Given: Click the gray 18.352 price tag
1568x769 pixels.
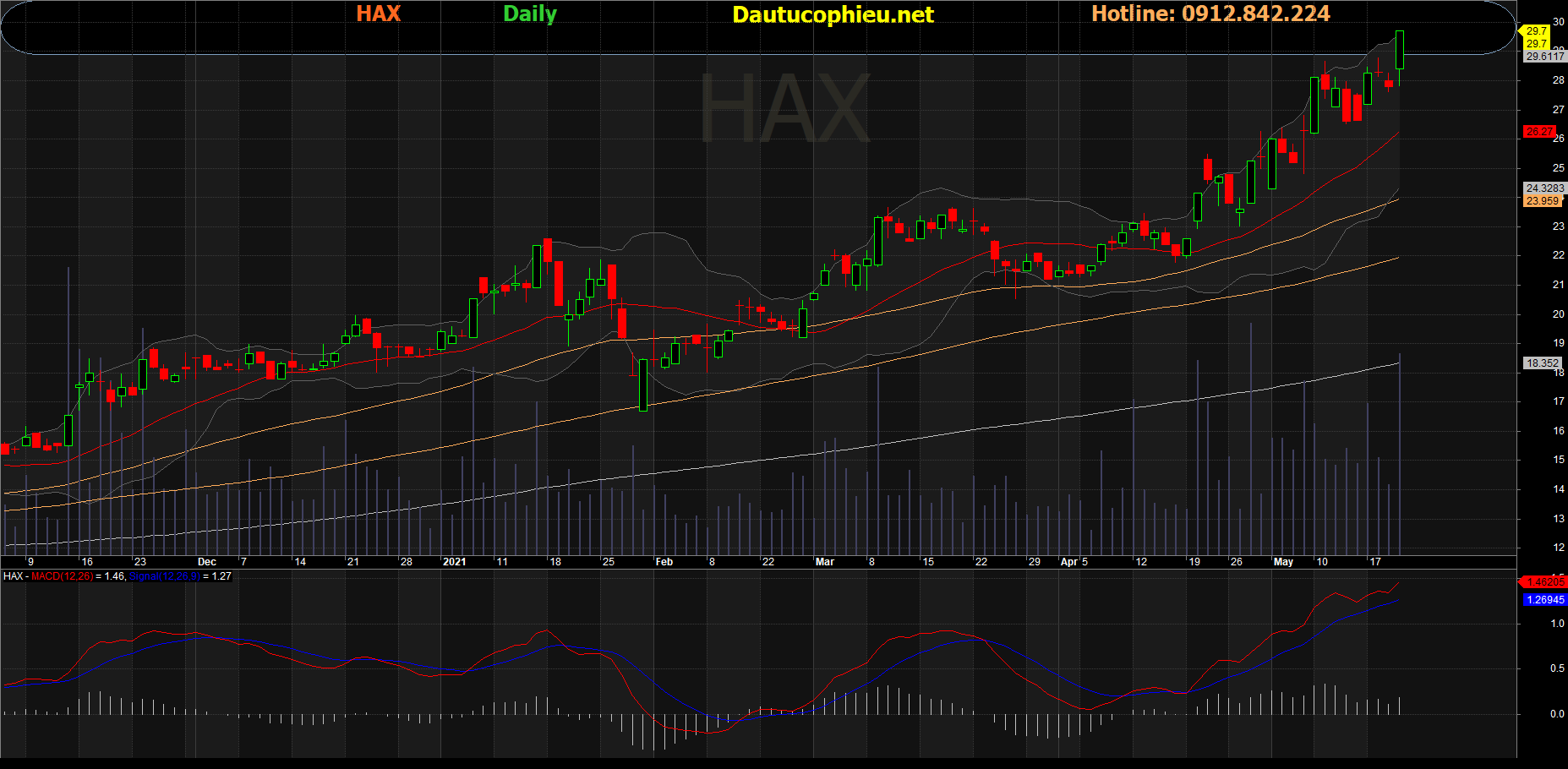Looking at the screenshot, I should [1543, 363].
